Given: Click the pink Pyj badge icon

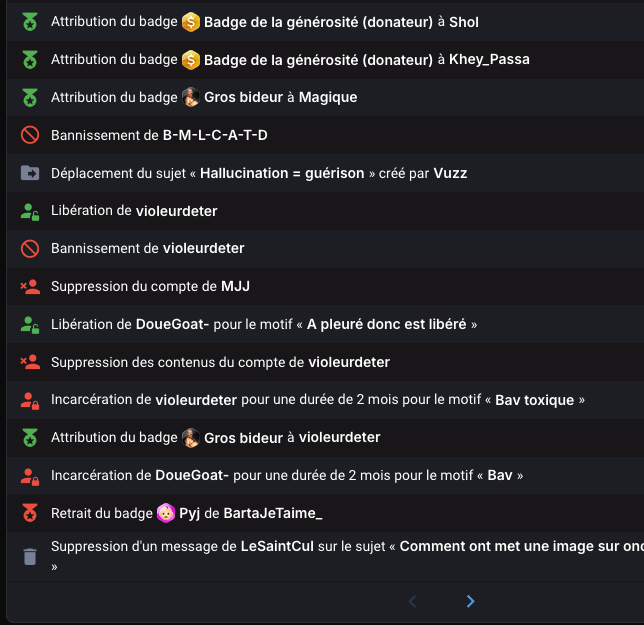Looking at the screenshot, I should pos(166,514).
